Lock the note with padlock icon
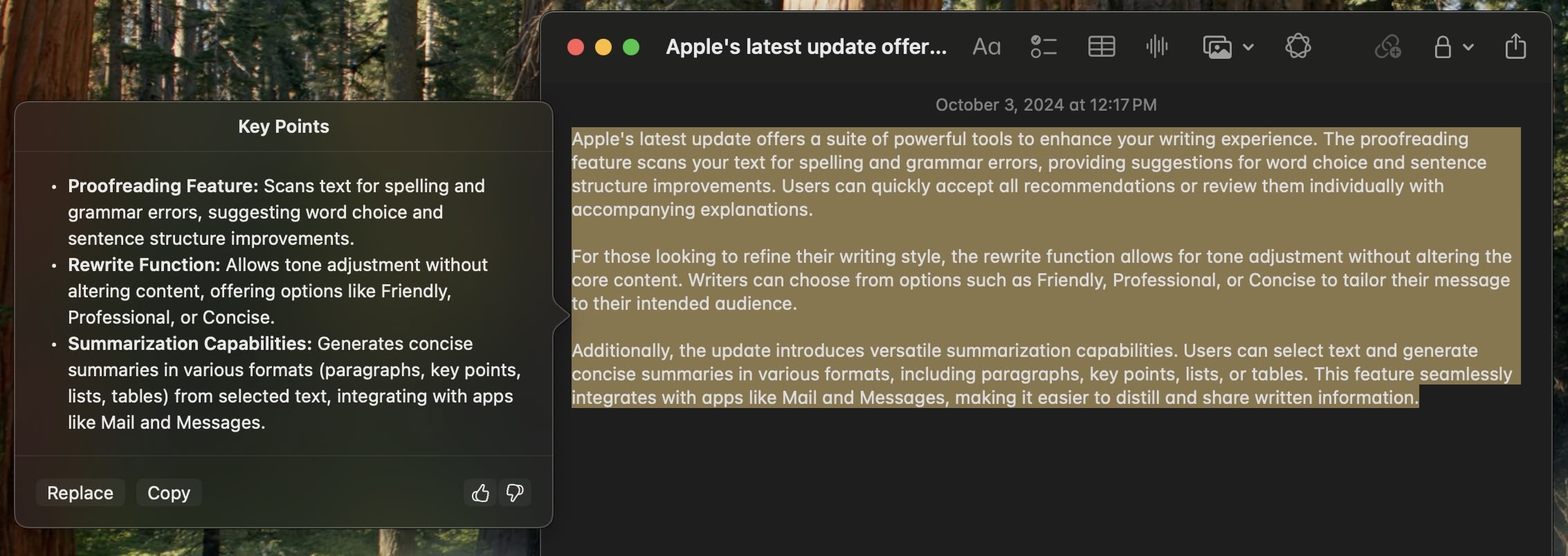This screenshot has height=556, width=1568. [x=1443, y=47]
